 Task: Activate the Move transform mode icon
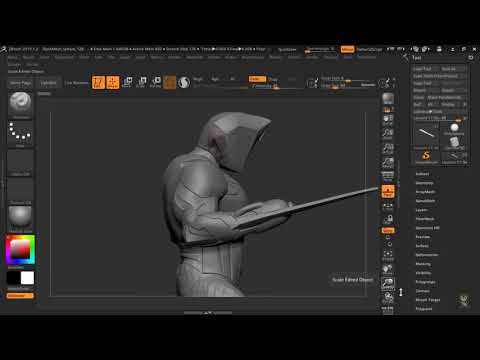click(x=127, y=82)
